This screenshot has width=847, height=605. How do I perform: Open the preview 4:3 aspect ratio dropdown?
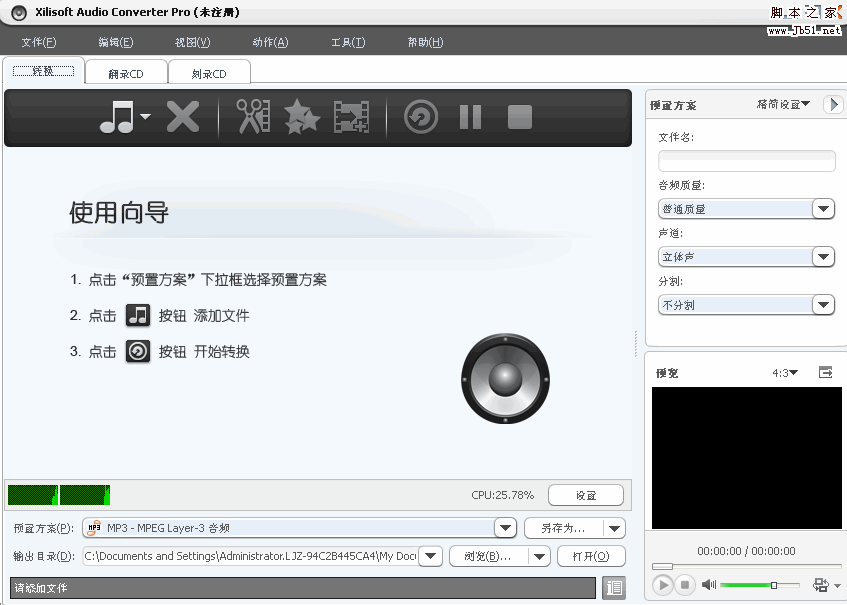785,373
